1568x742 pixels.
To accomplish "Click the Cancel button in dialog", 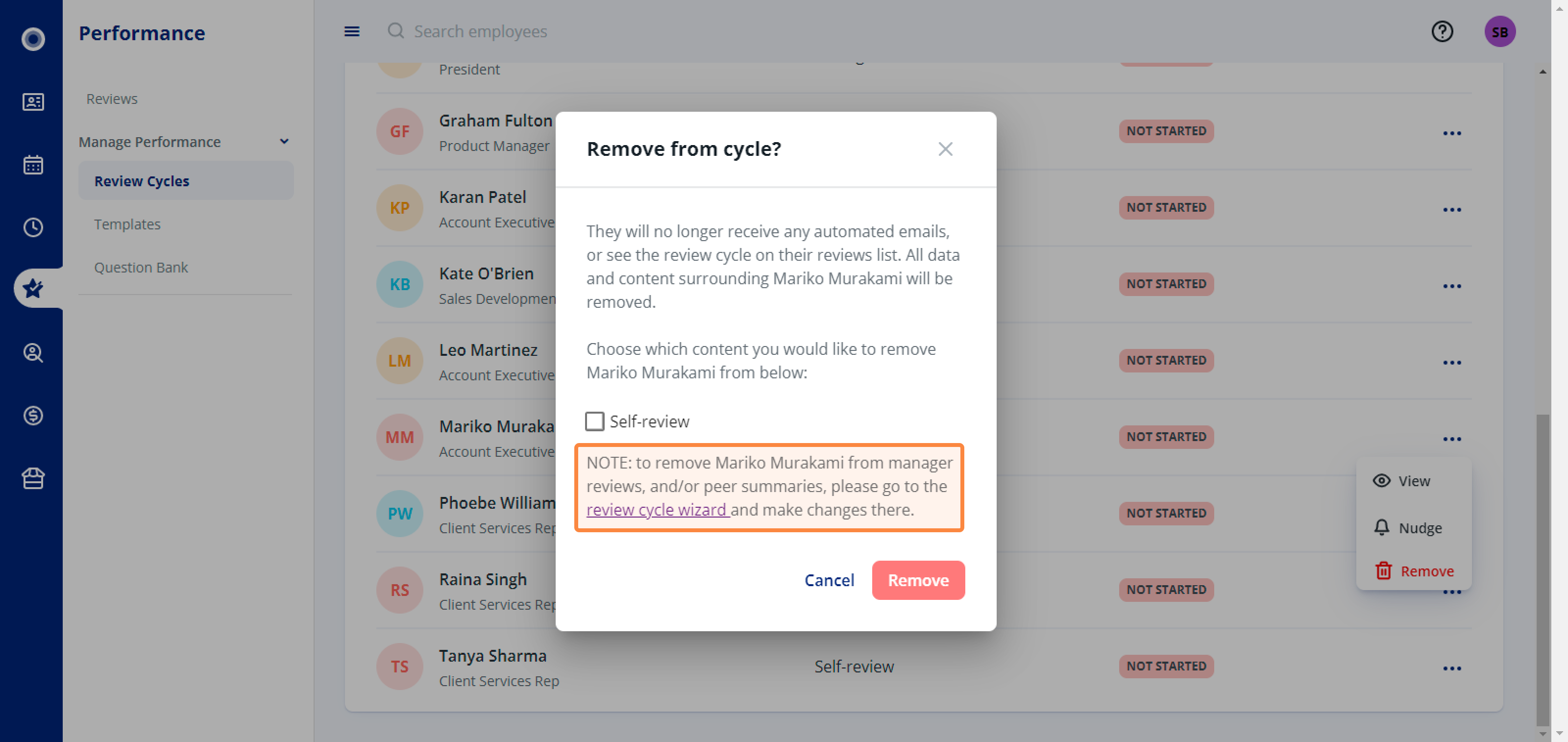I will click(x=829, y=580).
